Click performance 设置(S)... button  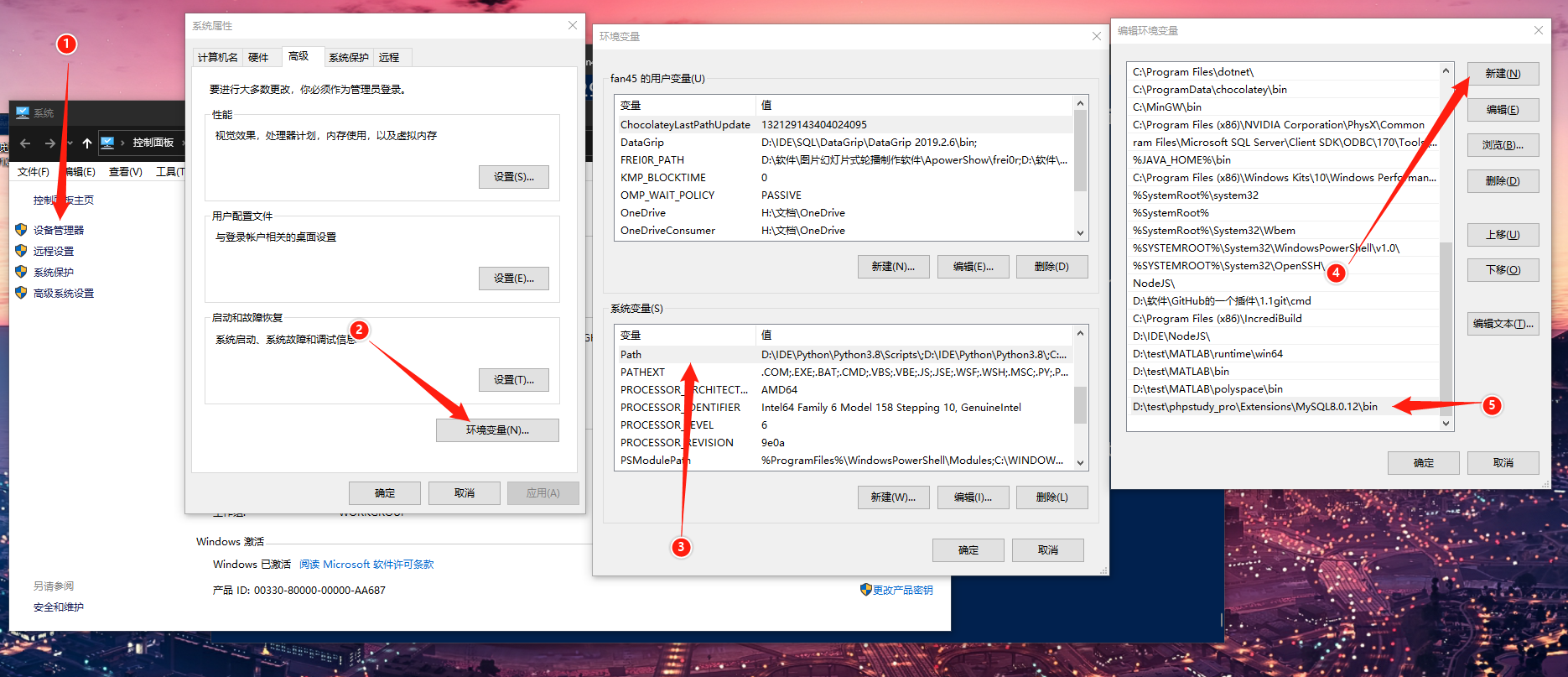click(514, 176)
